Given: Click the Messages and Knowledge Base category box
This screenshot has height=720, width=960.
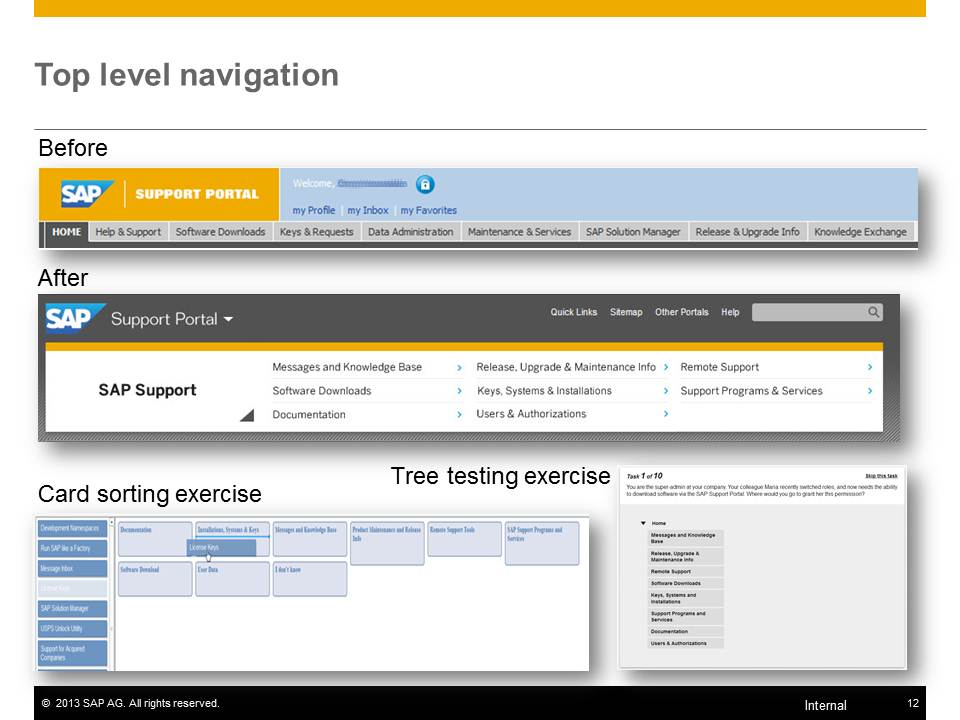Looking at the screenshot, I should (310, 539).
